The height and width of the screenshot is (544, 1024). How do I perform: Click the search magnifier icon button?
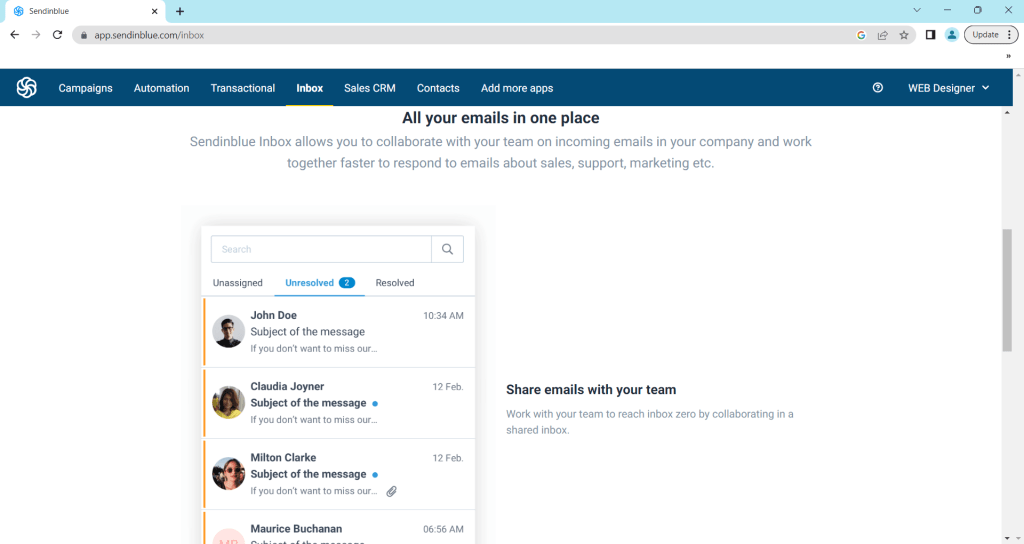click(x=447, y=249)
